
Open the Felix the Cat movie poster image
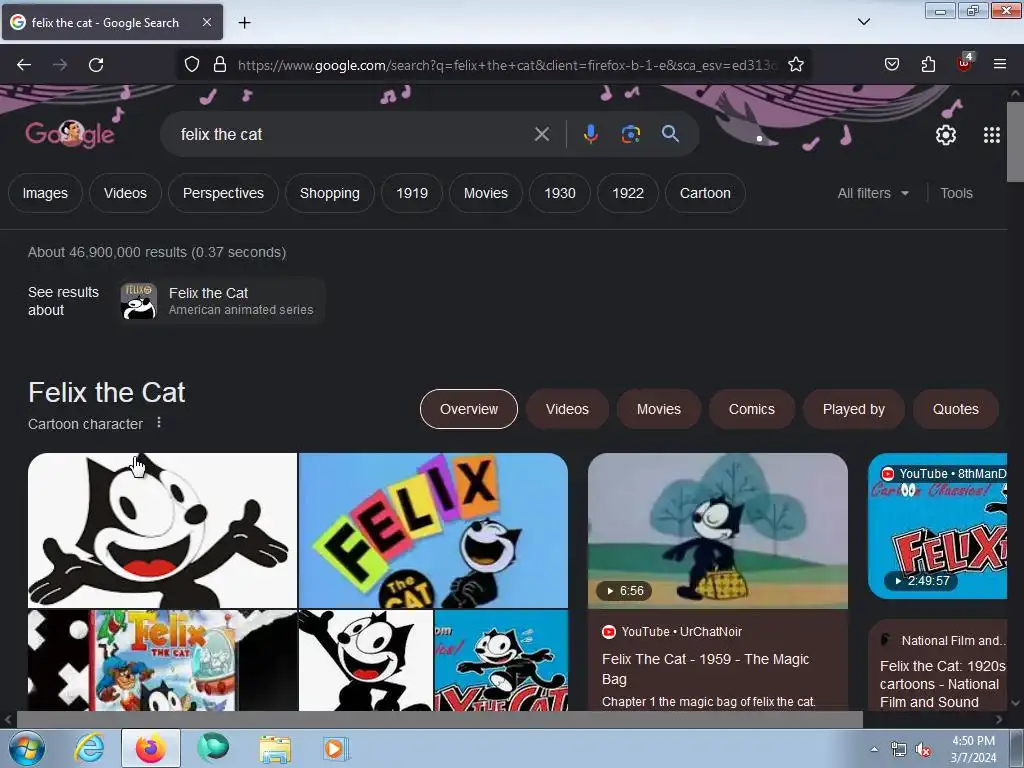(163, 660)
